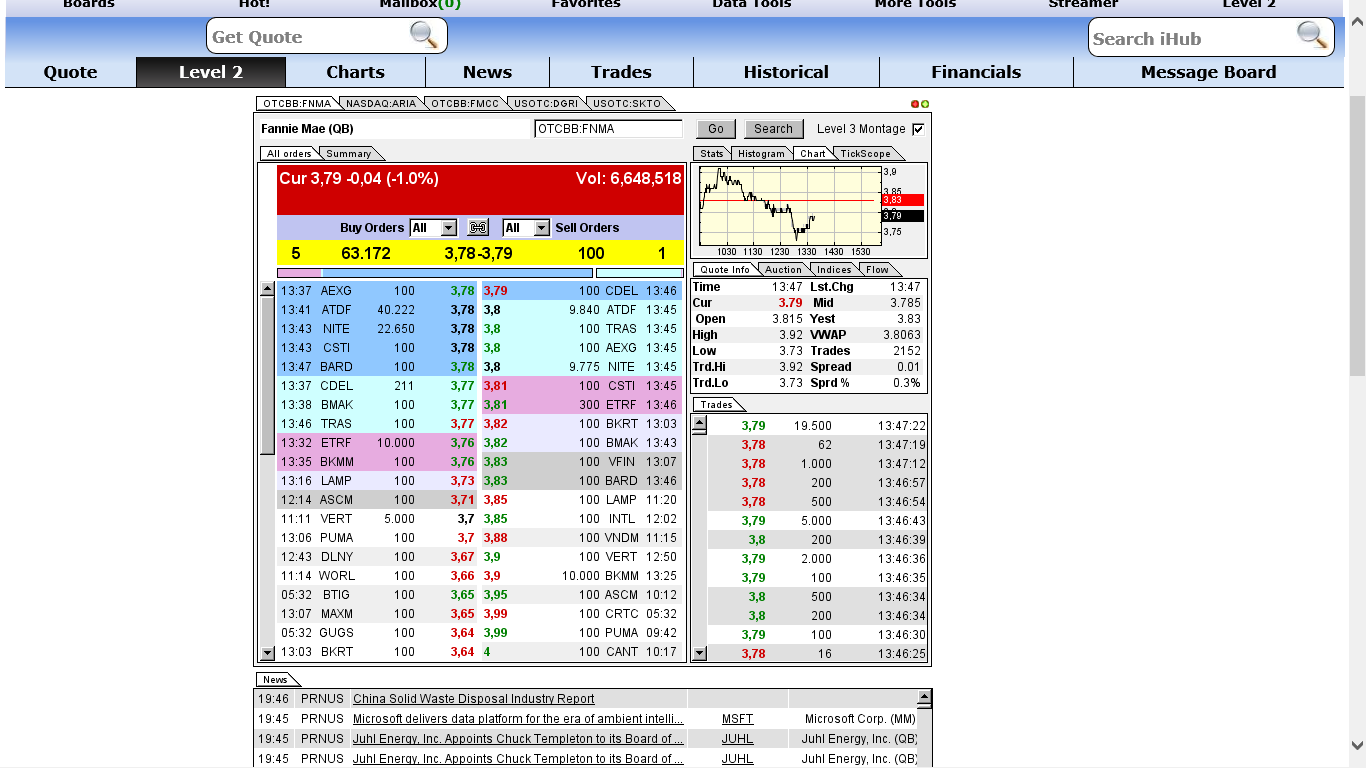Open the Histogram tab
The image size is (1366, 768).
[762, 154]
